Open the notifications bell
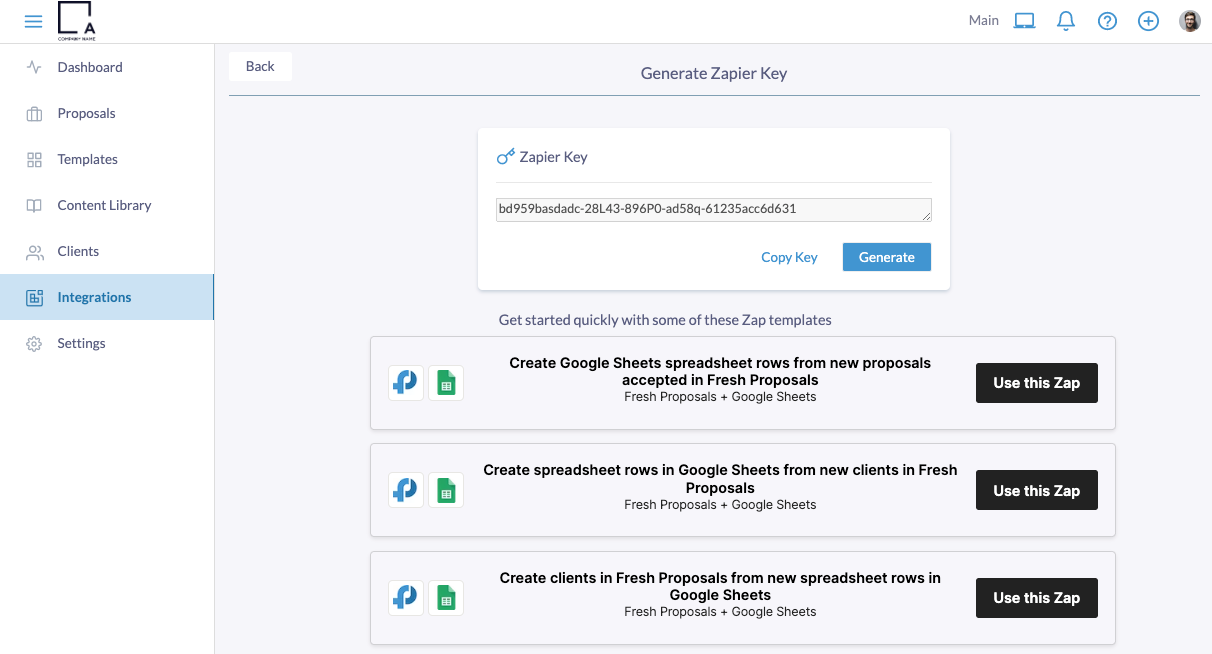Image resolution: width=1212 pixels, height=654 pixels. (1066, 21)
